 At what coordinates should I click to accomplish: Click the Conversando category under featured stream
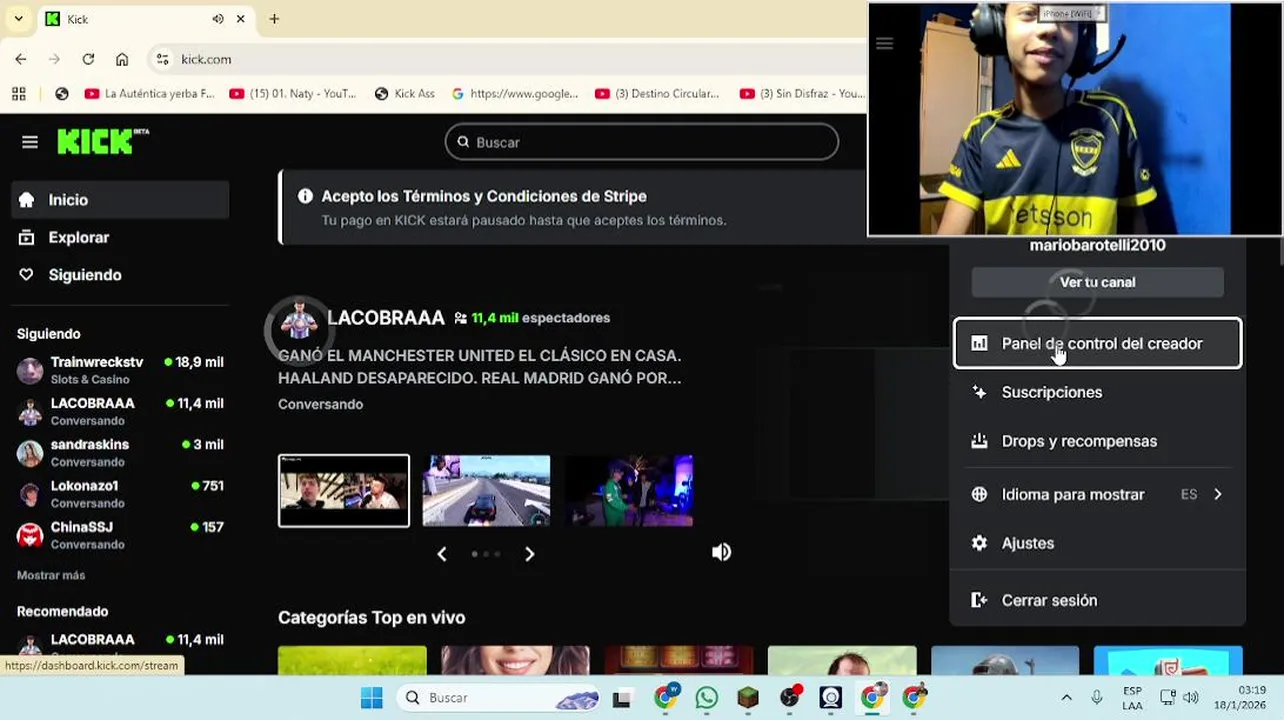pos(320,404)
